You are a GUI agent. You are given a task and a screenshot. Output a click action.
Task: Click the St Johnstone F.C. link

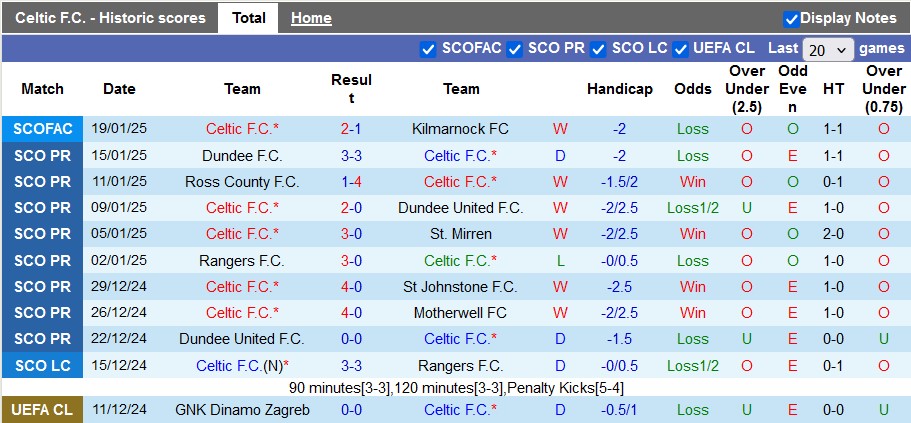point(460,287)
